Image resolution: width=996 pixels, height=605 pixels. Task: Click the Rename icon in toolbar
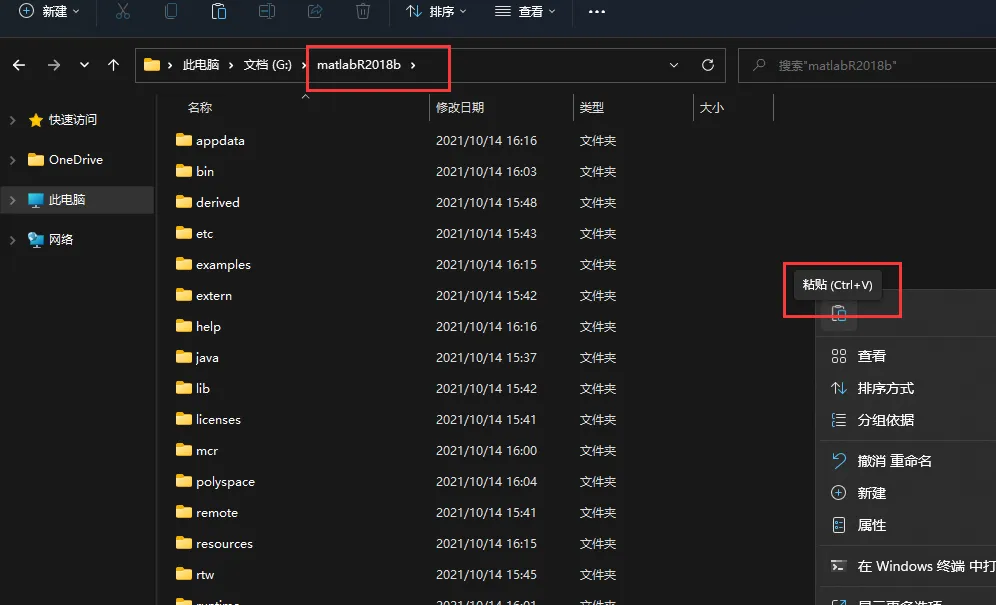pos(267,11)
